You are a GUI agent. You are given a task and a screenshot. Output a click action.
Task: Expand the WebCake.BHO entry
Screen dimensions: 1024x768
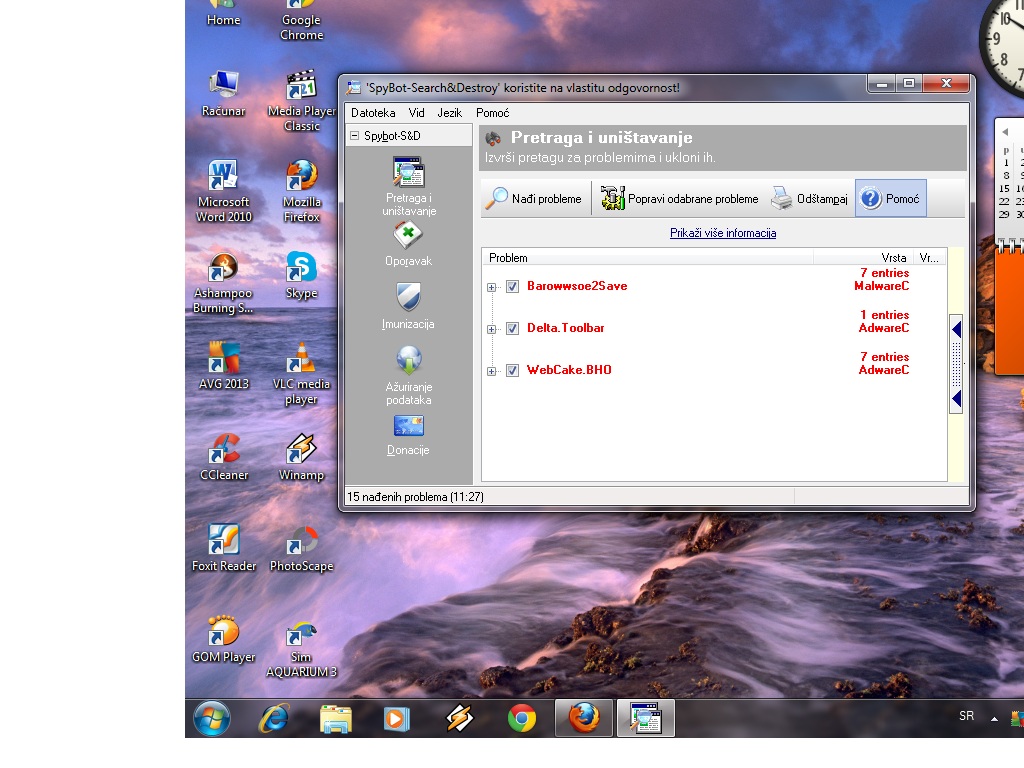tap(491, 371)
